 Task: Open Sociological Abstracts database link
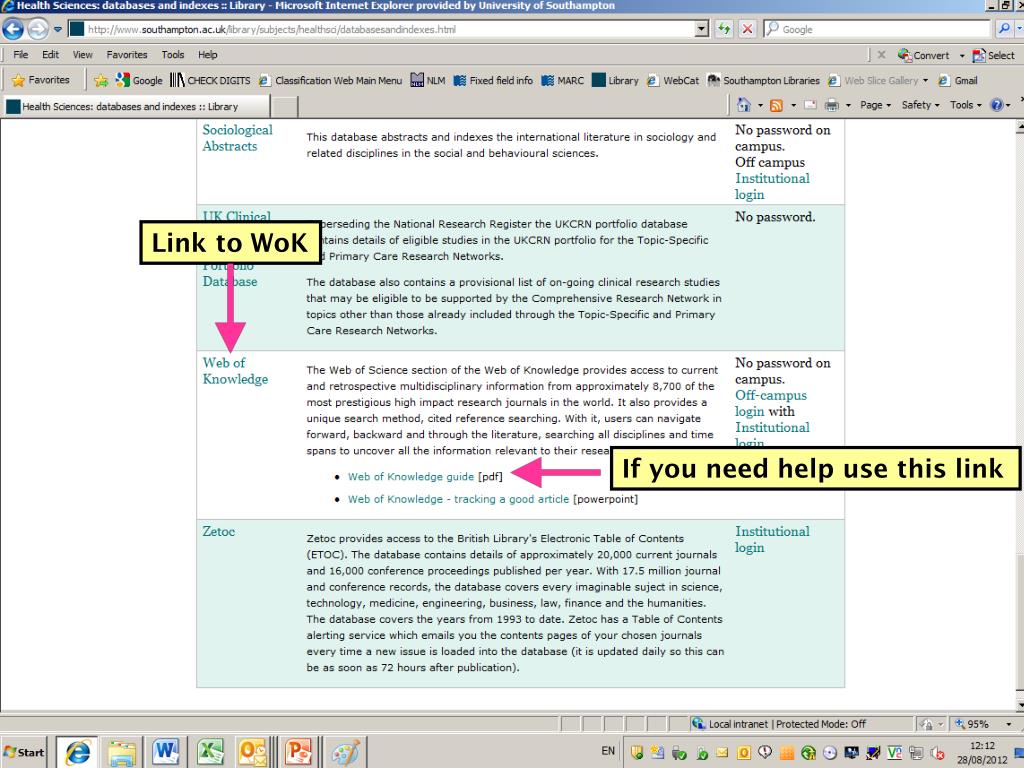pyautogui.click(x=237, y=138)
